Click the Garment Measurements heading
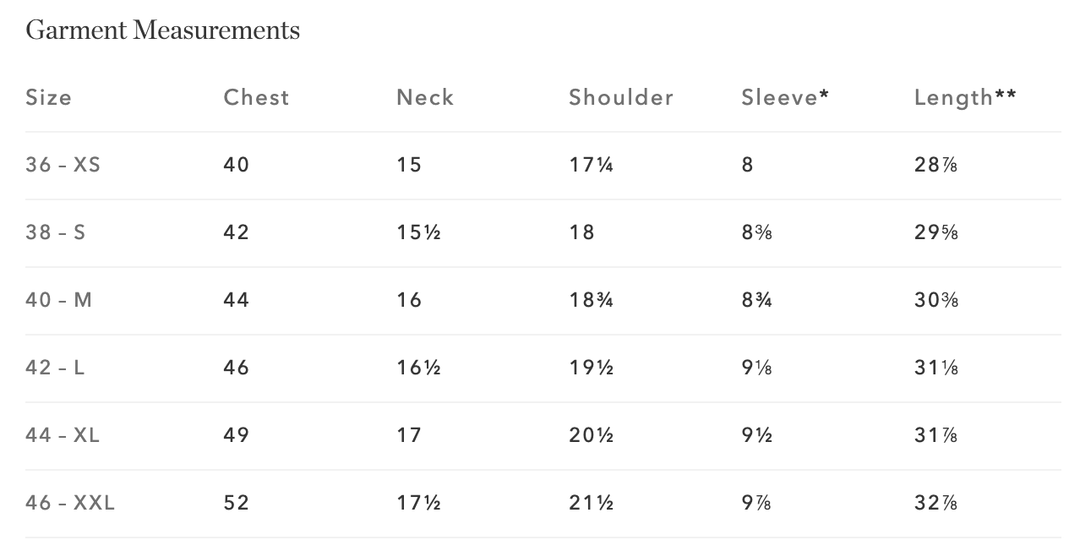The height and width of the screenshot is (551, 1080). 162,31
